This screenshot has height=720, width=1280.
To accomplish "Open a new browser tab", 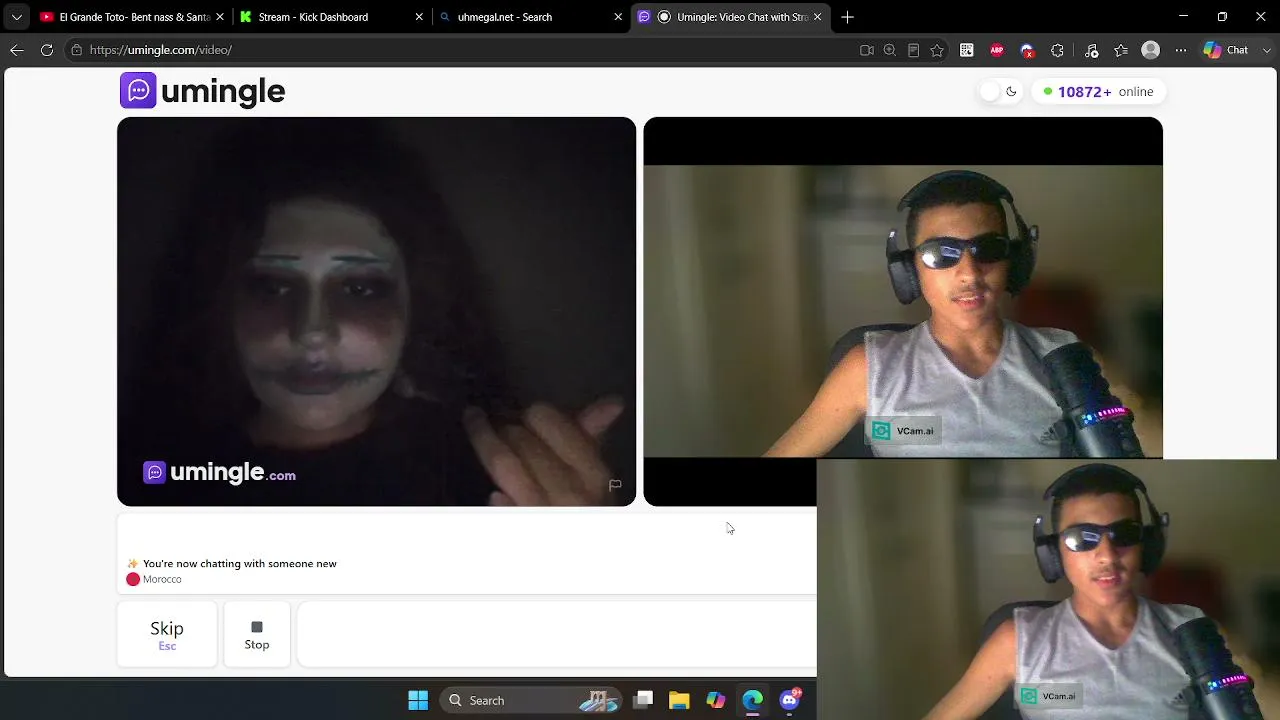I will [x=848, y=17].
